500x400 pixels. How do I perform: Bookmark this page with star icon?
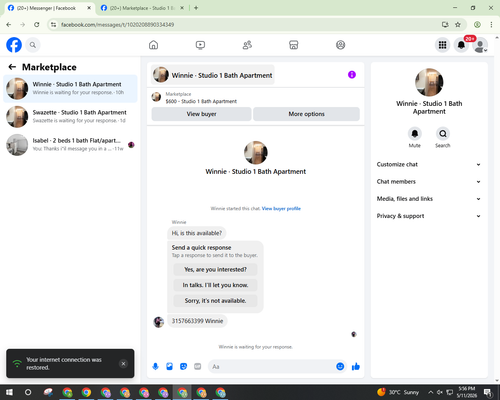(458, 24)
